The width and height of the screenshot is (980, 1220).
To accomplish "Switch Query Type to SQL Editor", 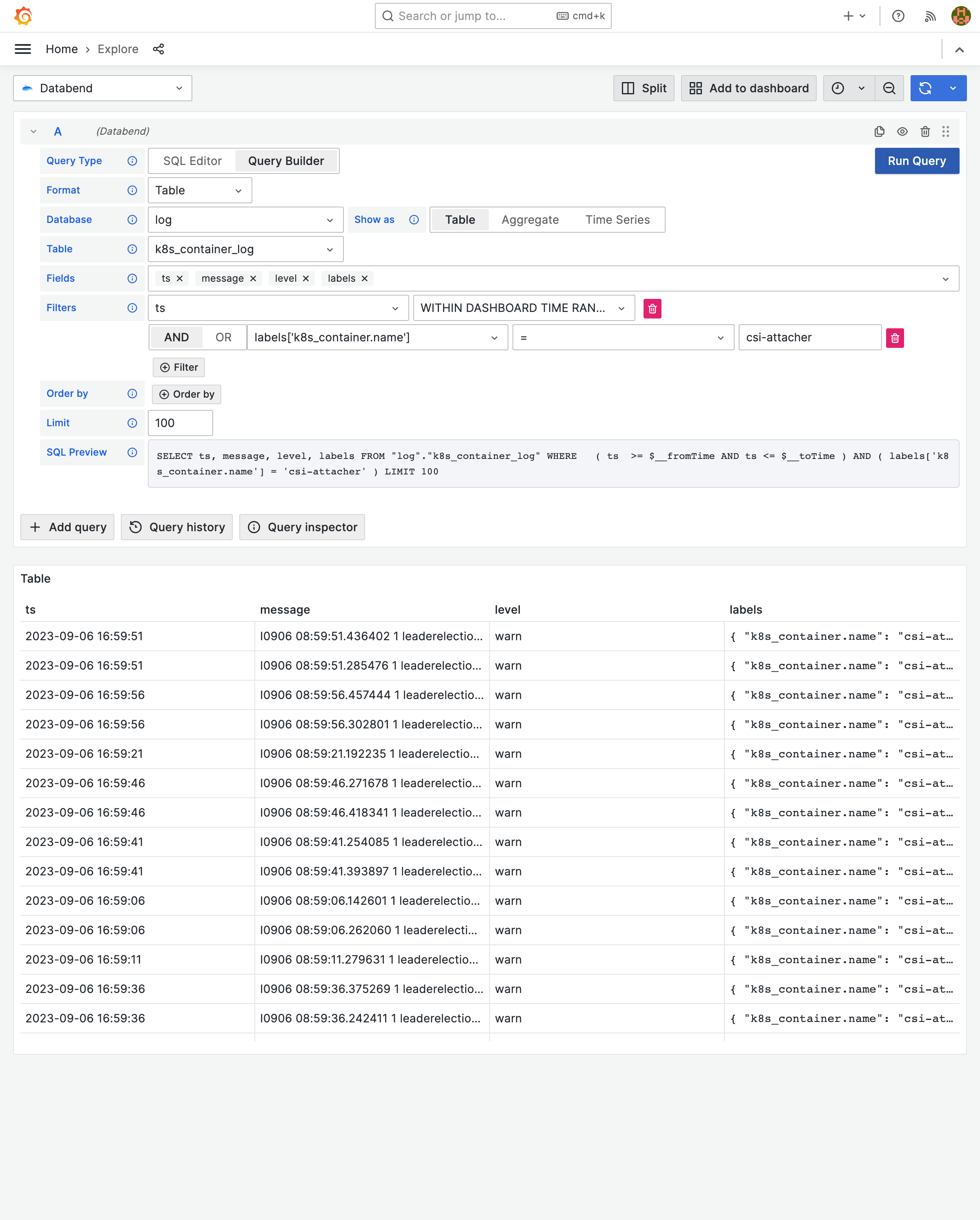I will click(x=192, y=161).
